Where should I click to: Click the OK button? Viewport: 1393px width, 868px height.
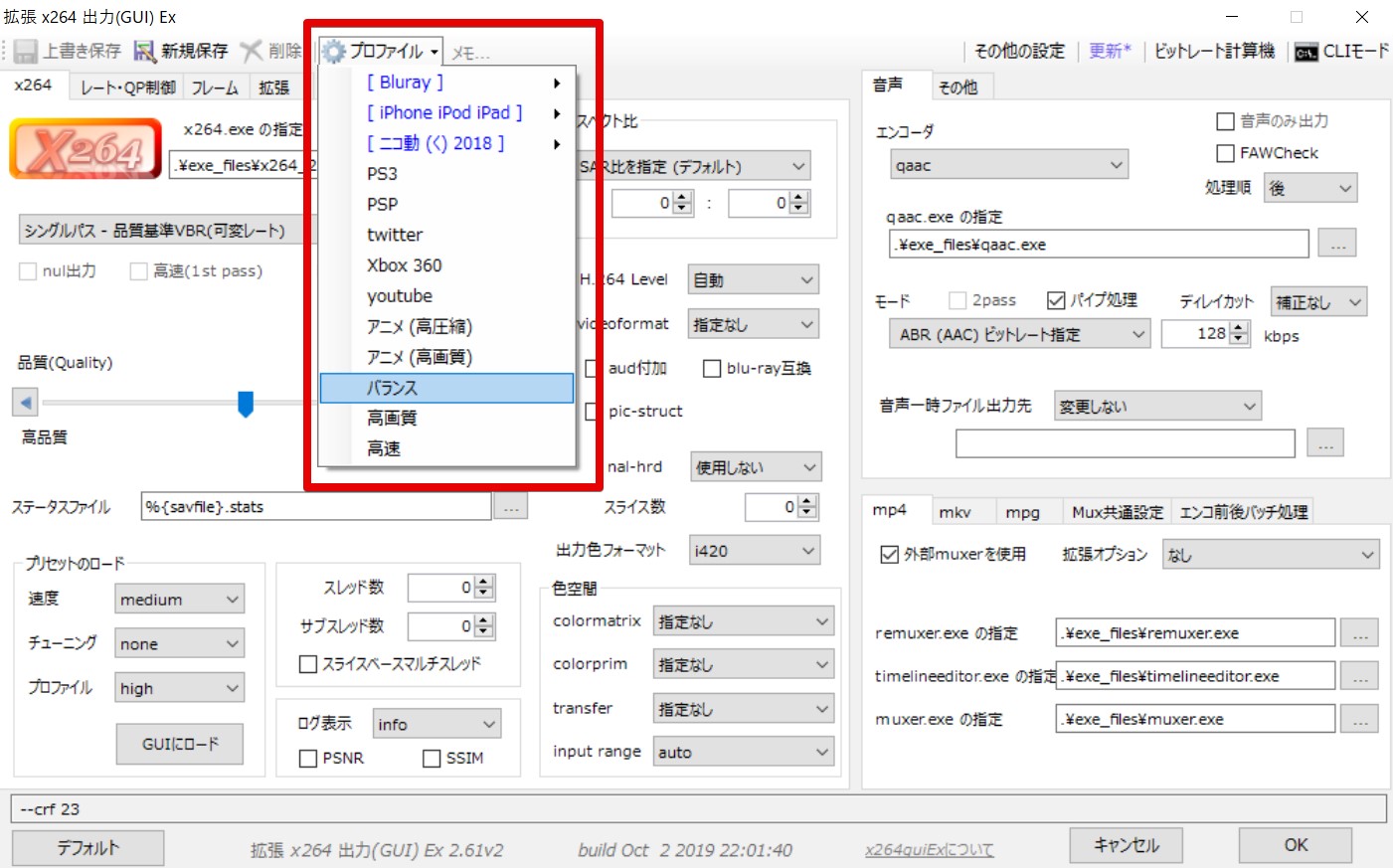(x=1296, y=845)
